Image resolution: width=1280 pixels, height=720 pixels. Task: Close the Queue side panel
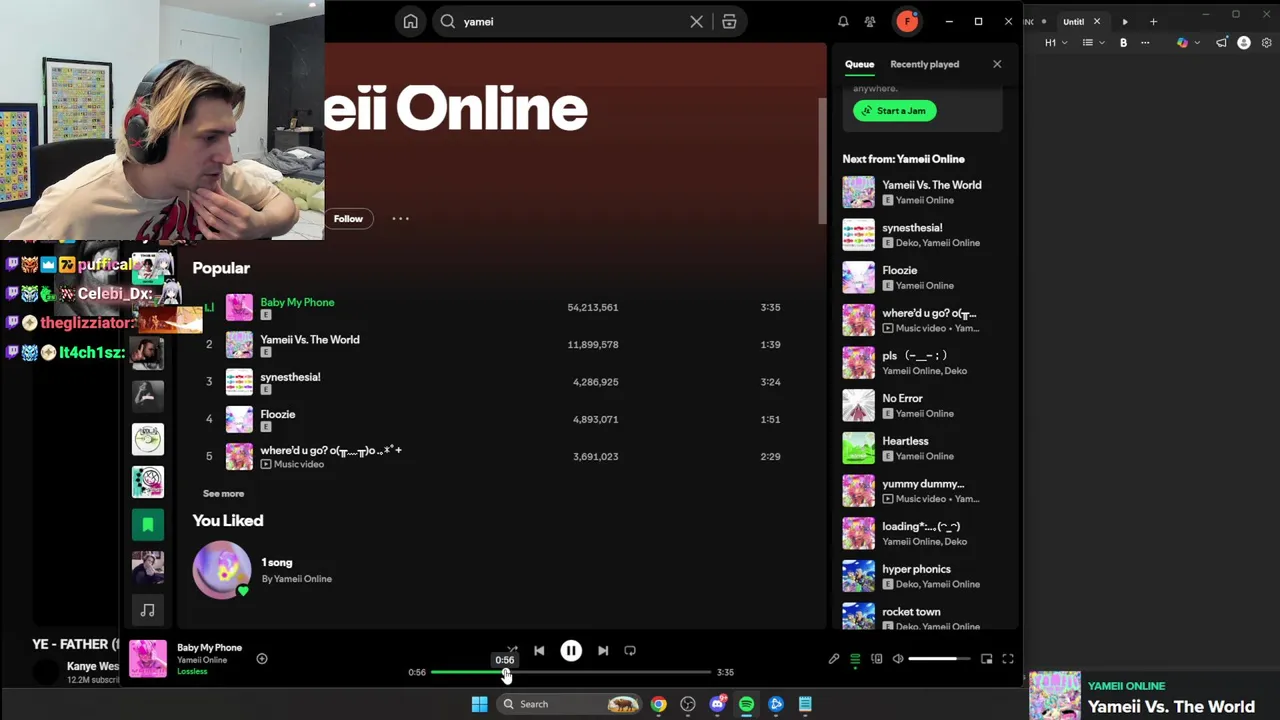997,64
